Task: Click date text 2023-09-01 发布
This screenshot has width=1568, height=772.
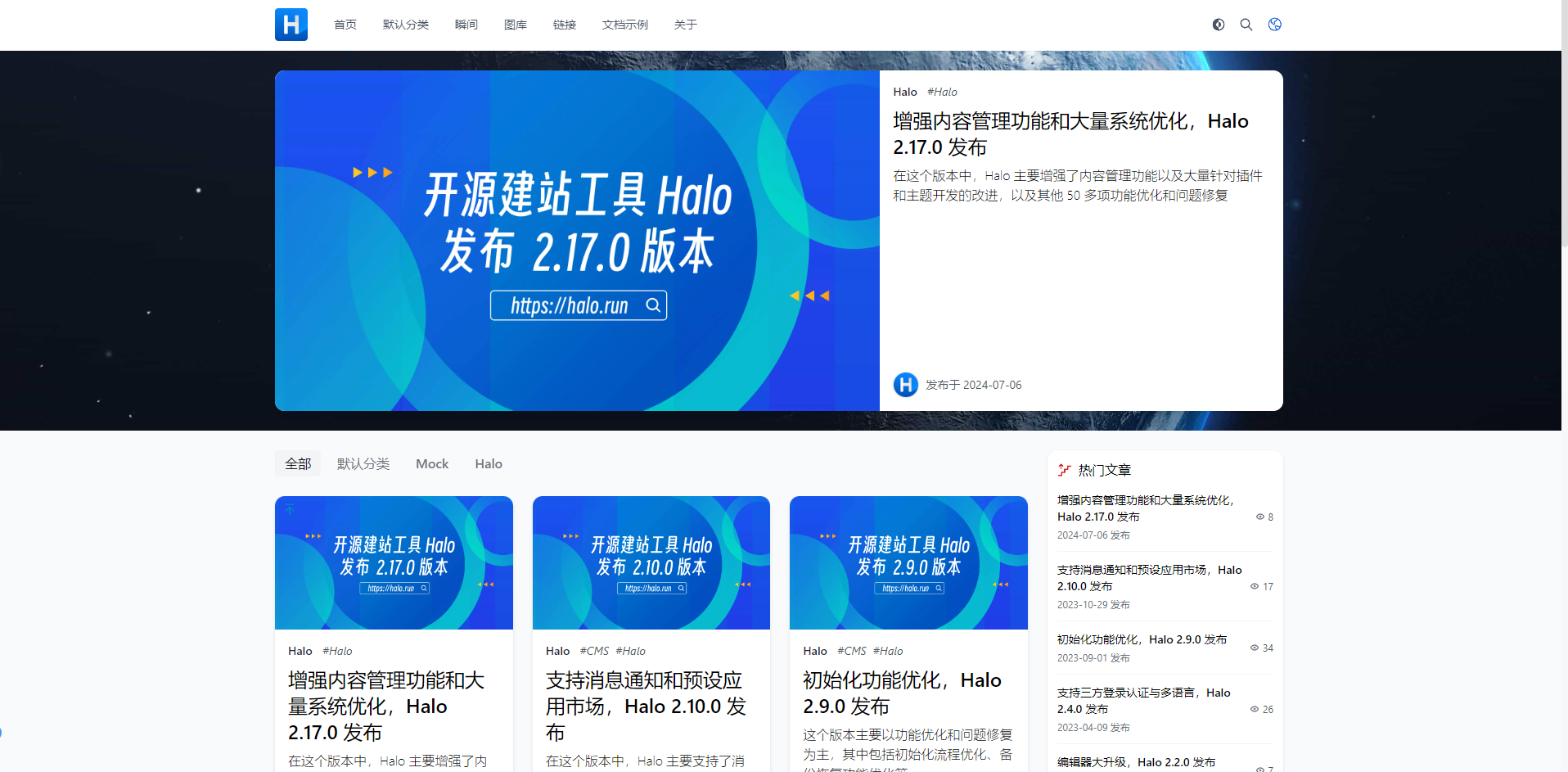Action: tap(1093, 658)
